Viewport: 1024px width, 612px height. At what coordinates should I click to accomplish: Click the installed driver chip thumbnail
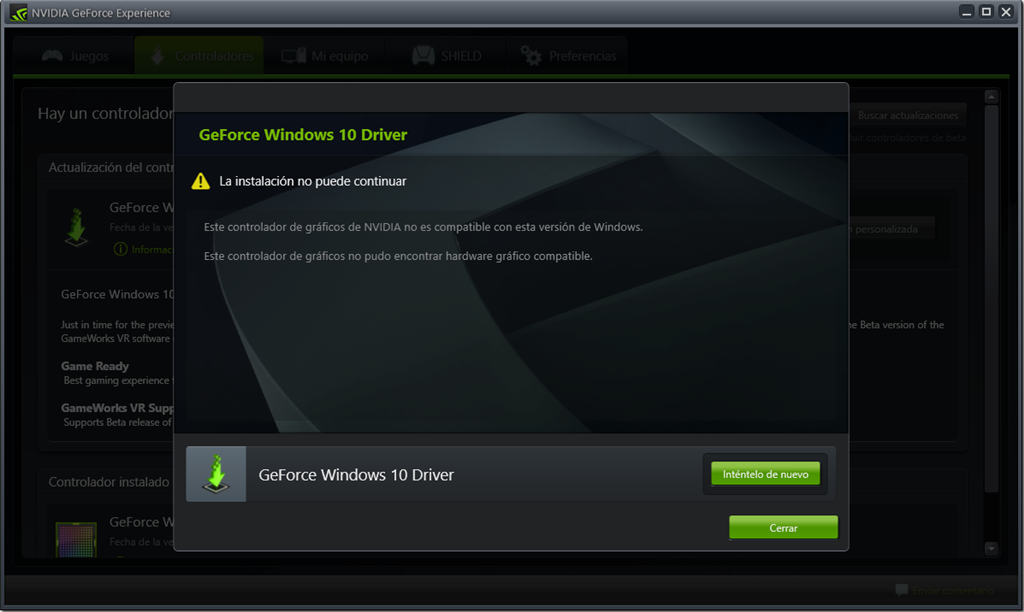click(76, 540)
